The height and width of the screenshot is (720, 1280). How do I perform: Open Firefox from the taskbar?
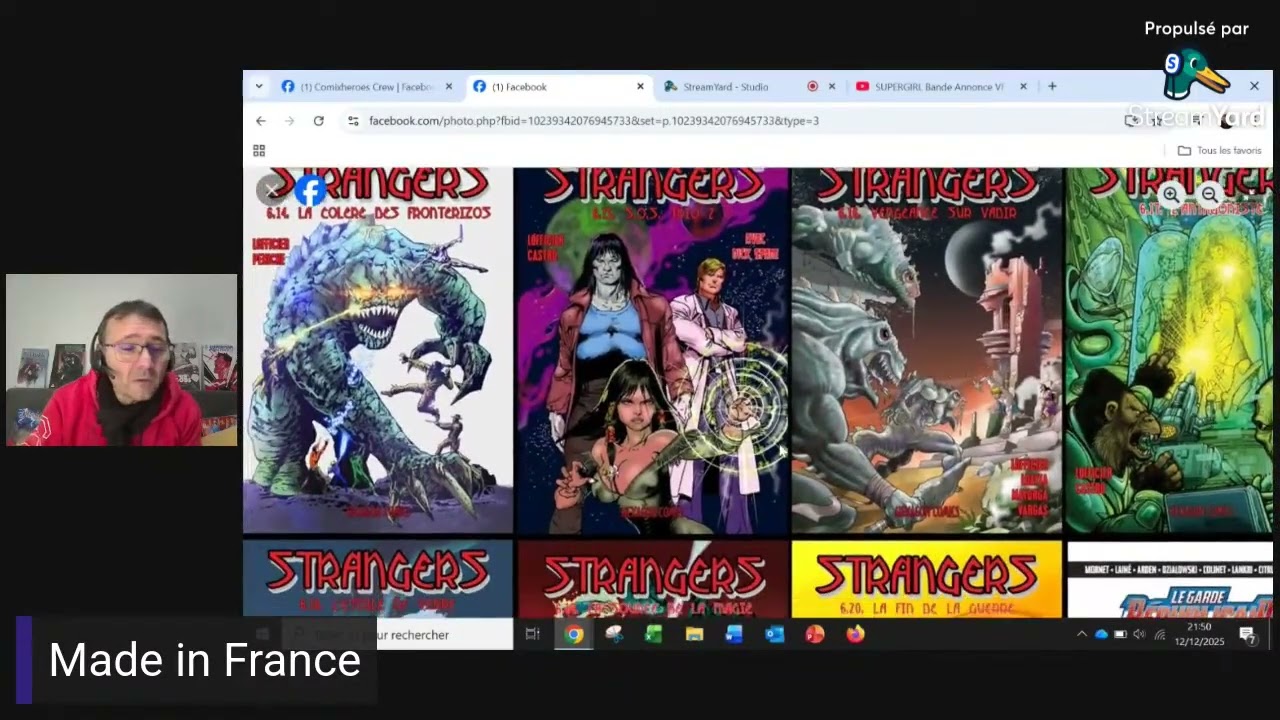(x=855, y=634)
